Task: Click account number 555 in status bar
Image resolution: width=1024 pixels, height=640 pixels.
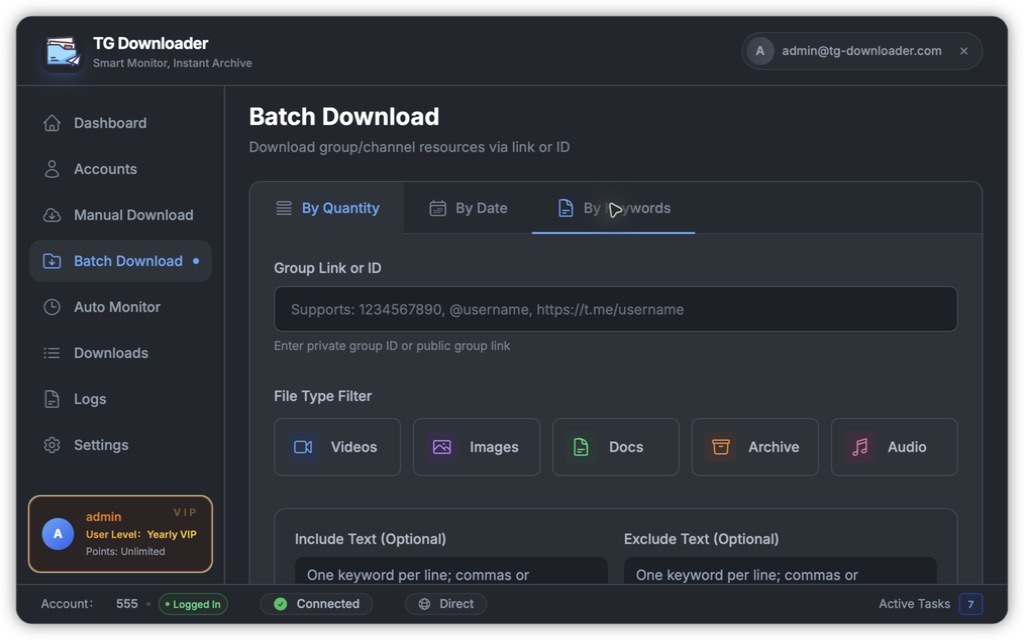Action: [x=127, y=604]
